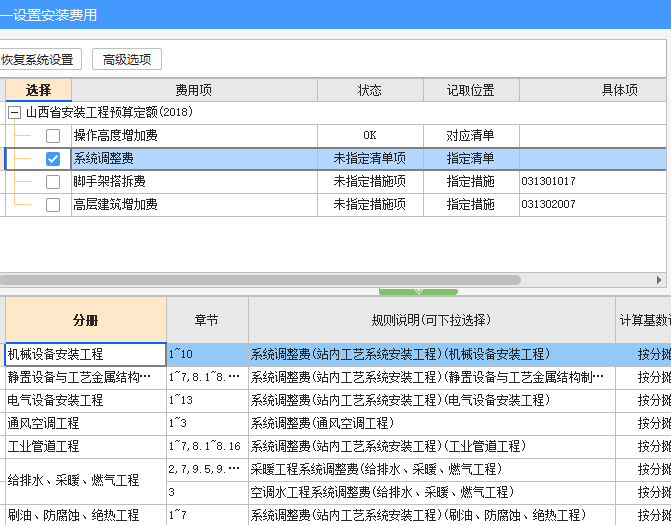
Task: Collapse panel using green splitter handle
Action: click(418, 292)
